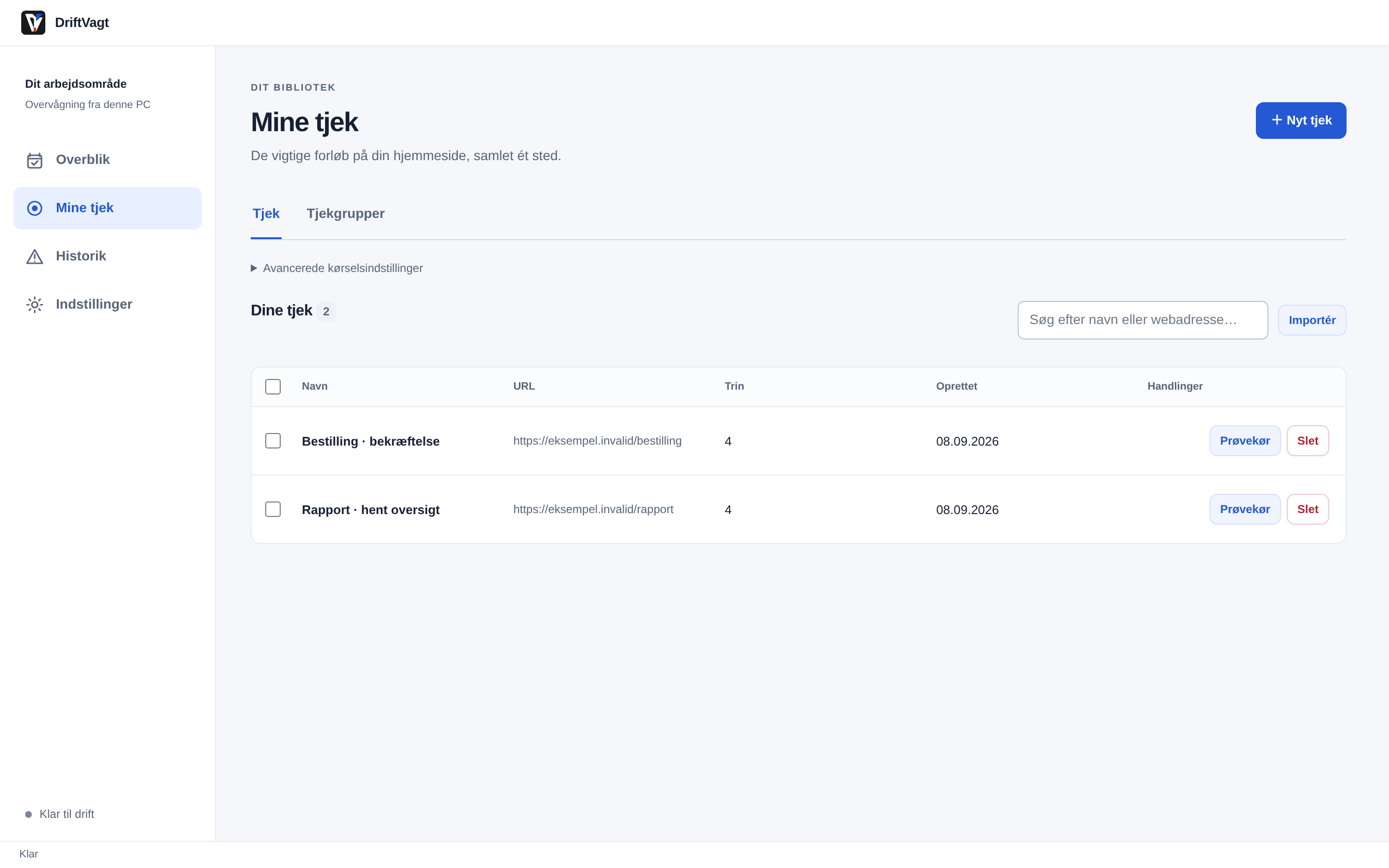Switch to the Tjekgrupper tab
Screen dimensions: 1389x868
[x=345, y=214]
